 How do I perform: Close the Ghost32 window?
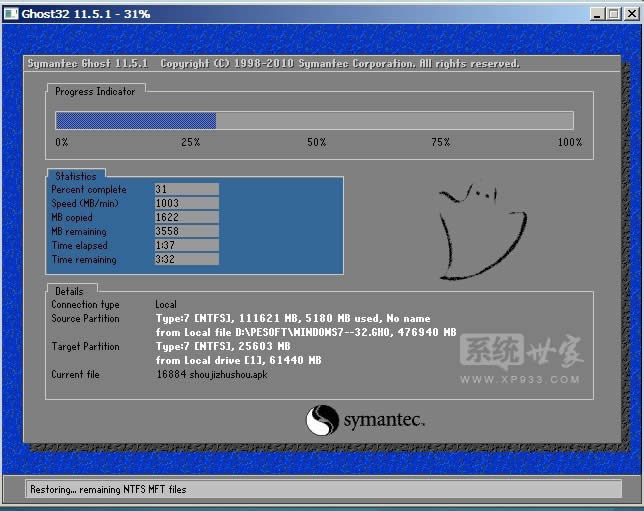[x=630, y=14]
